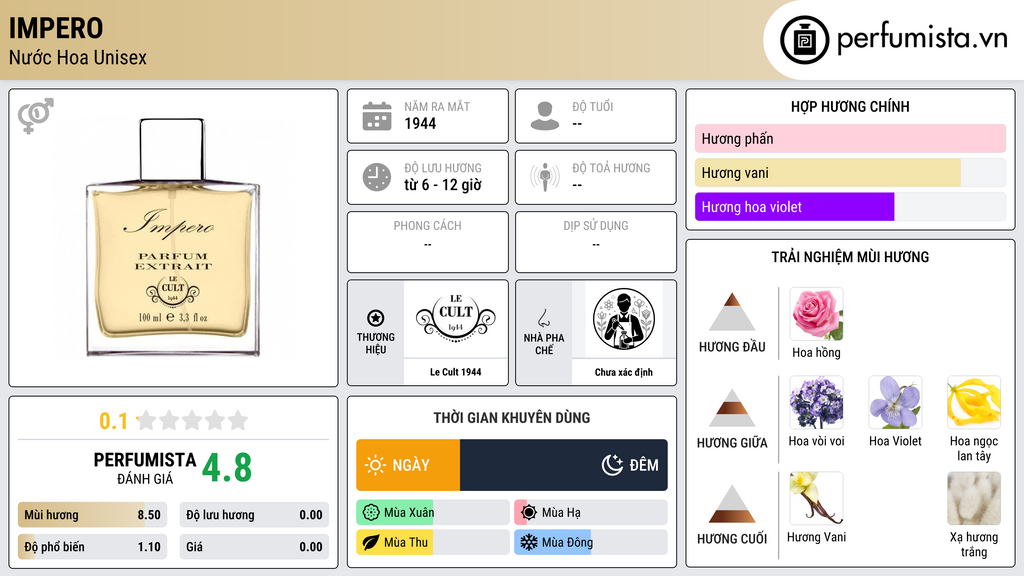Image resolution: width=1024 pixels, height=576 pixels.
Task: Click the Hoa hồng rose note thumbnail
Action: tap(816, 314)
